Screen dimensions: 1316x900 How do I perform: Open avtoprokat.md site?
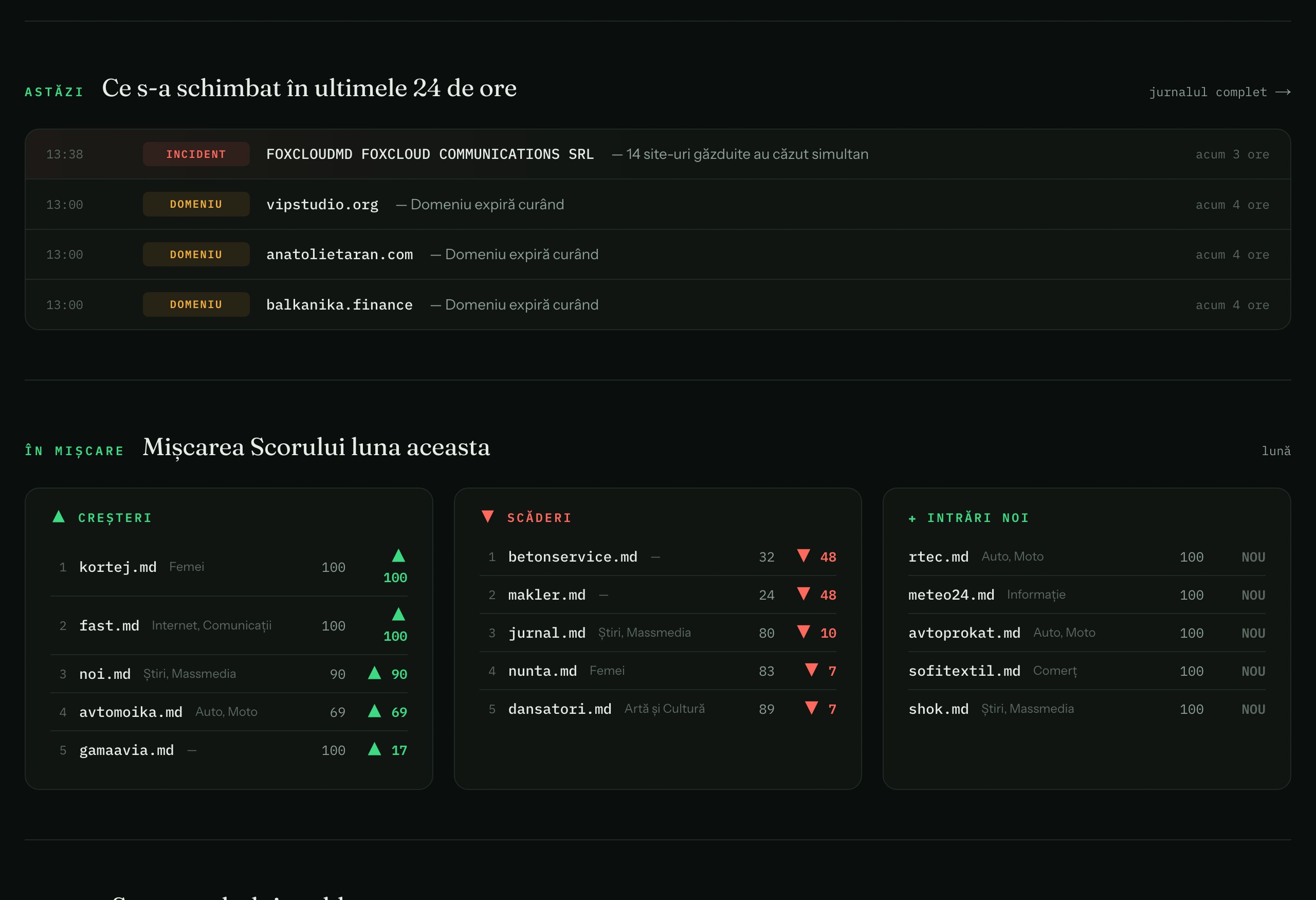pyautogui.click(x=964, y=633)
